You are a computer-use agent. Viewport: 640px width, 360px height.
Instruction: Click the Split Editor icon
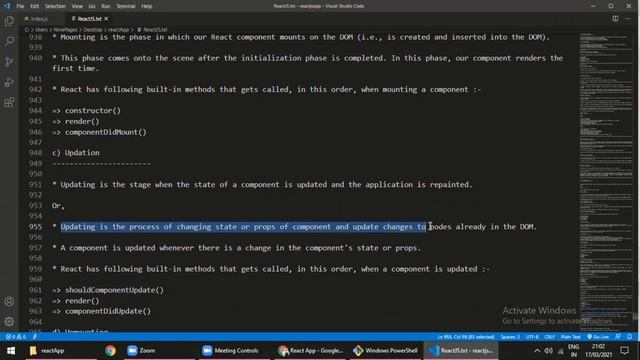tap(615, 19)
